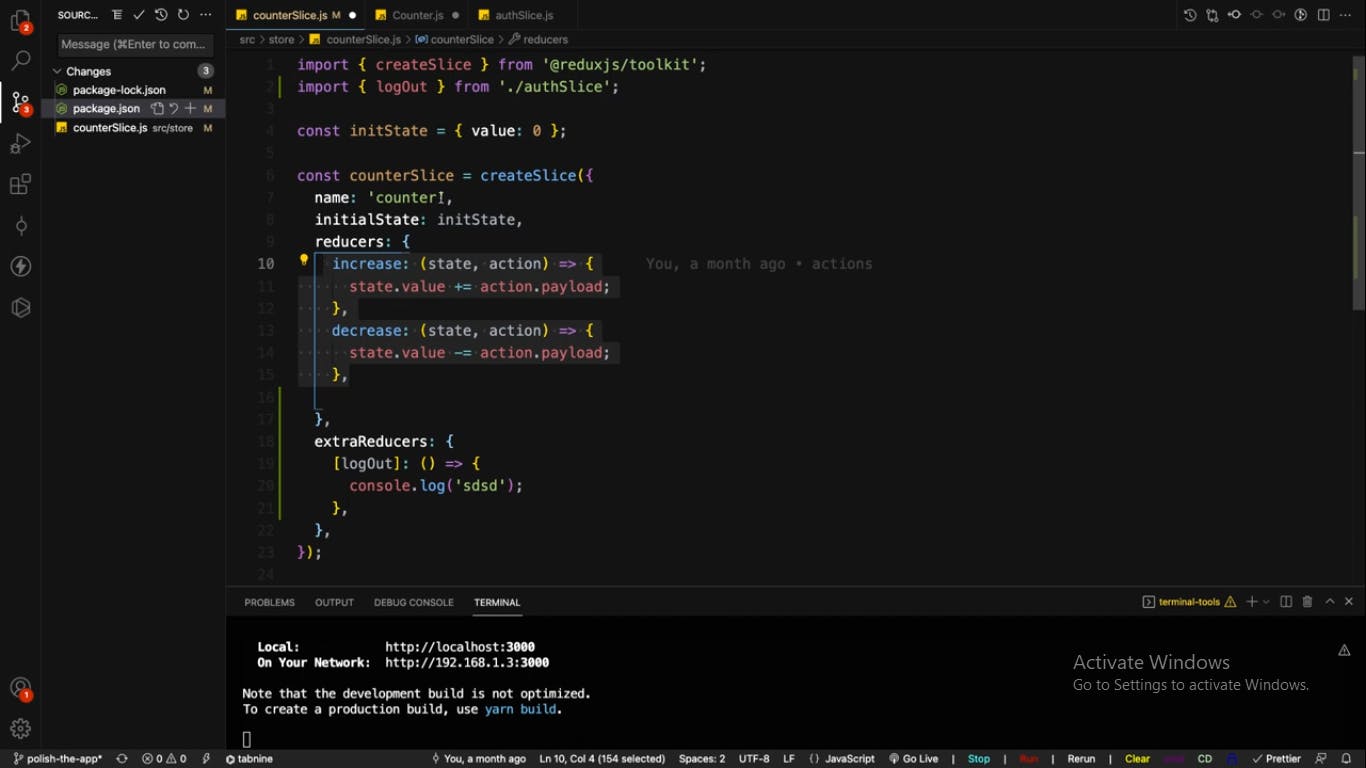
Task: Switch to the Counter.js editor tab
Action: (x=418, y=15)
